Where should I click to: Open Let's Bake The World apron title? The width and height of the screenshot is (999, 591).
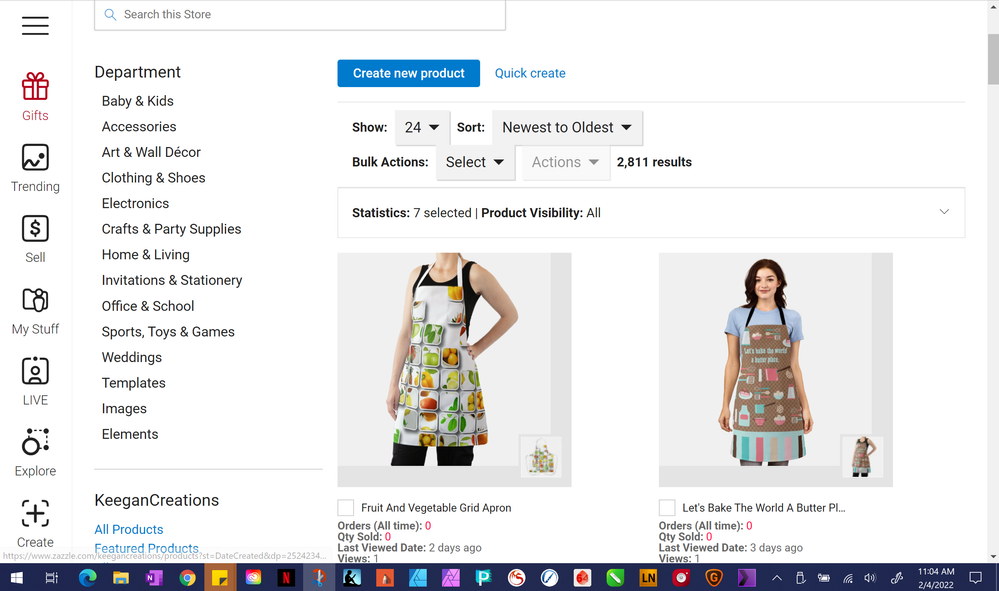point(764,508)
